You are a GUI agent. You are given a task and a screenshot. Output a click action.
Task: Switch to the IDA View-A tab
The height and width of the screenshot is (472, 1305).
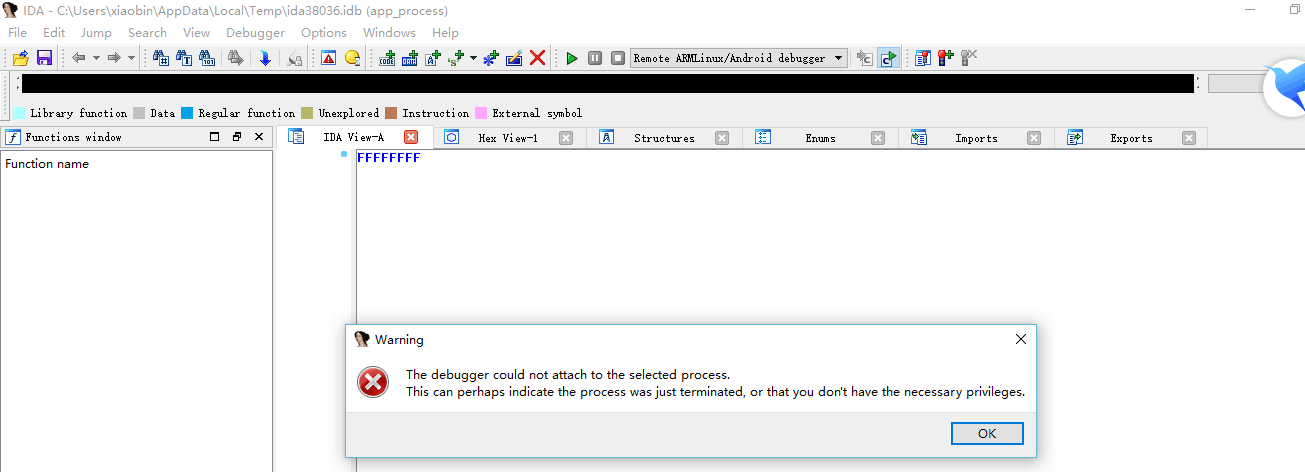tap(353, 138)
